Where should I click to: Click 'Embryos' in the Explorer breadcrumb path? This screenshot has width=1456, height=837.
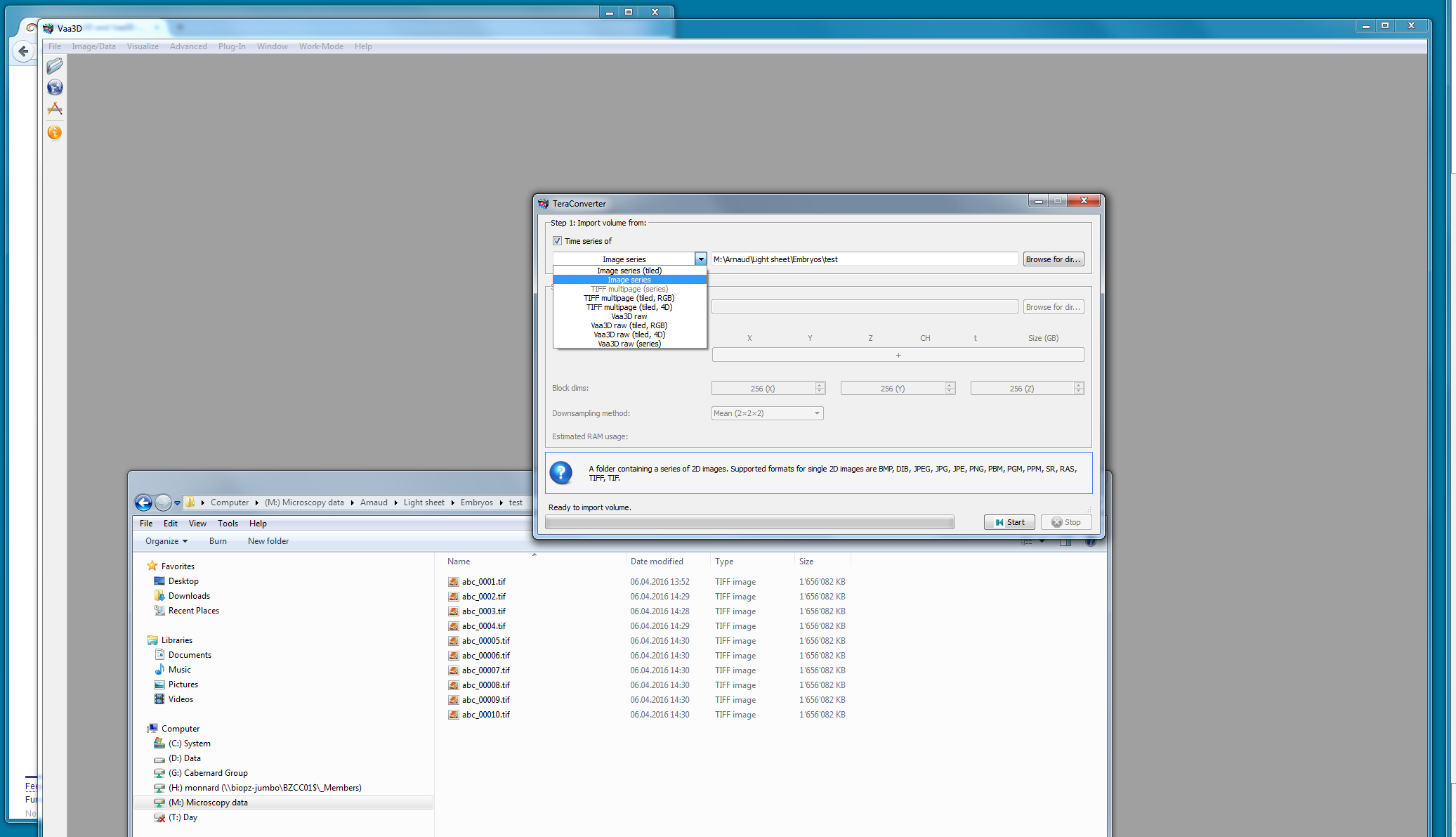(476, 502)
